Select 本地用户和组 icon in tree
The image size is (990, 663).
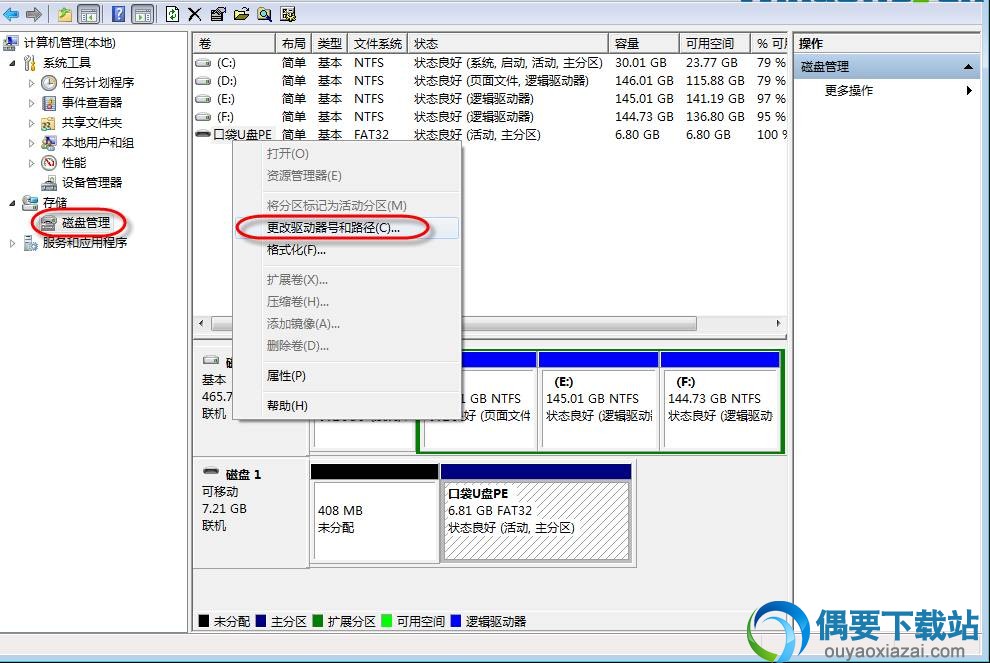click(49, 143)
